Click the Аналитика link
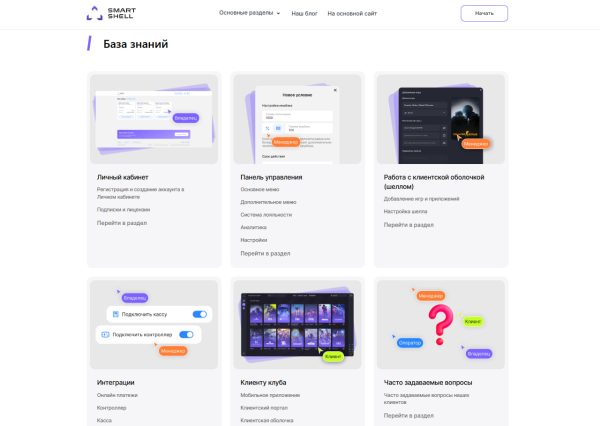600x426 pixels. pos(253,227)
